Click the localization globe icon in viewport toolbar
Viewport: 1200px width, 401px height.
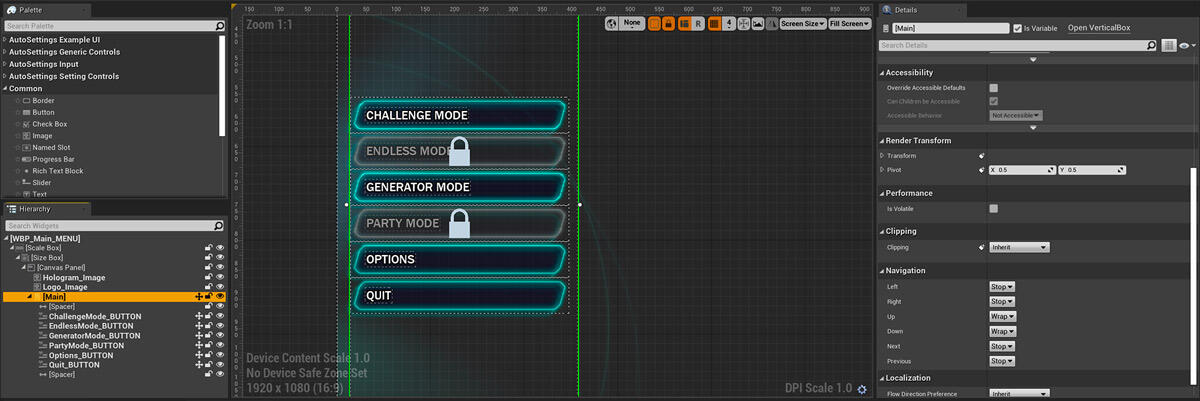[611, 23]
